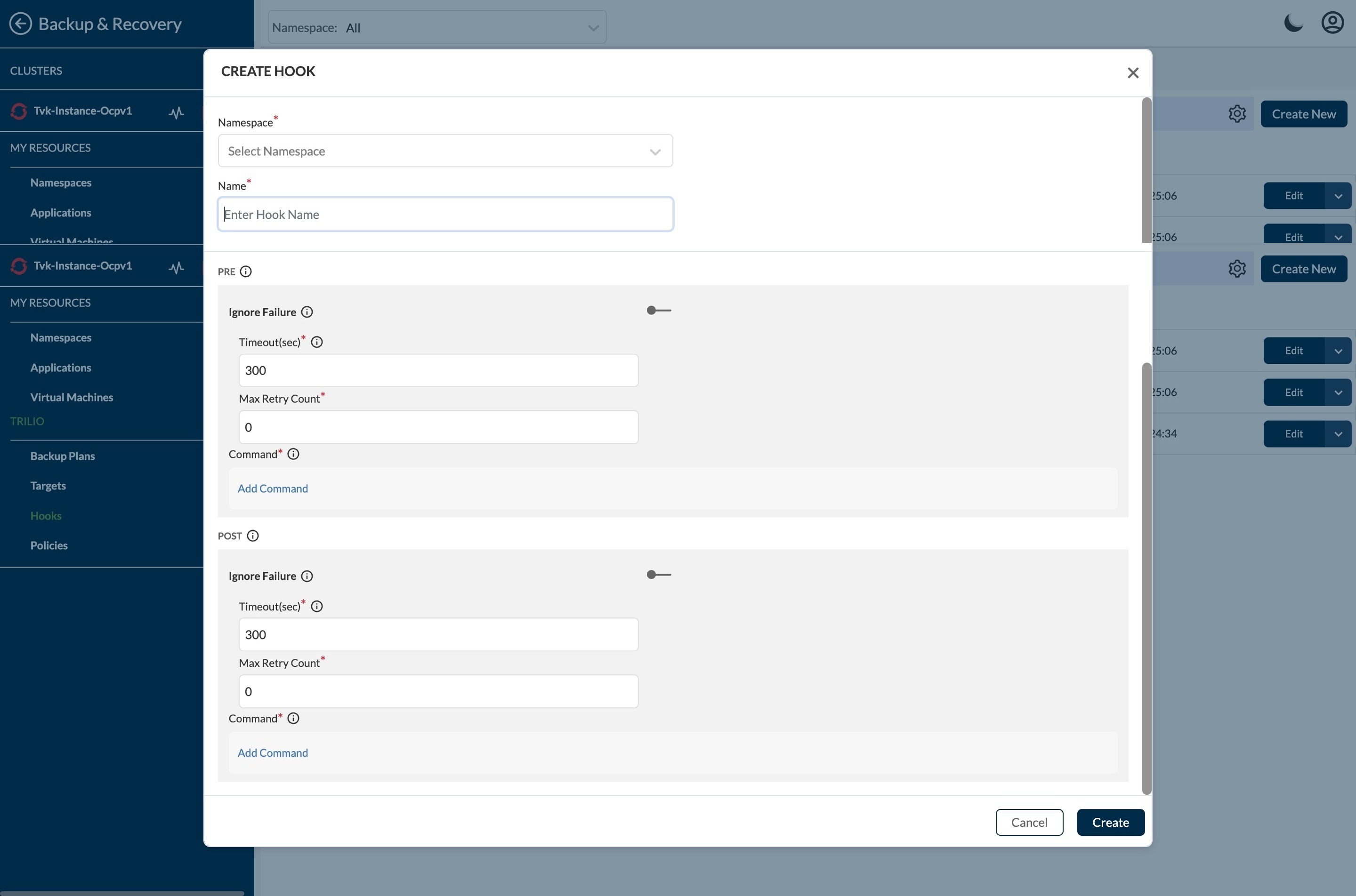
Task: Toggle dark mode moon icon
Action: pyautogui.click(x=1293, y=24)
